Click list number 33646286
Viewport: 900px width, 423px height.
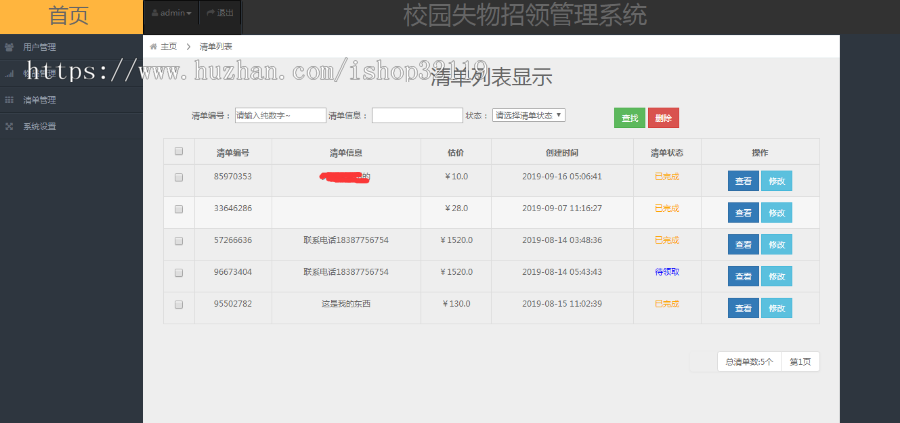click(232, 208)
